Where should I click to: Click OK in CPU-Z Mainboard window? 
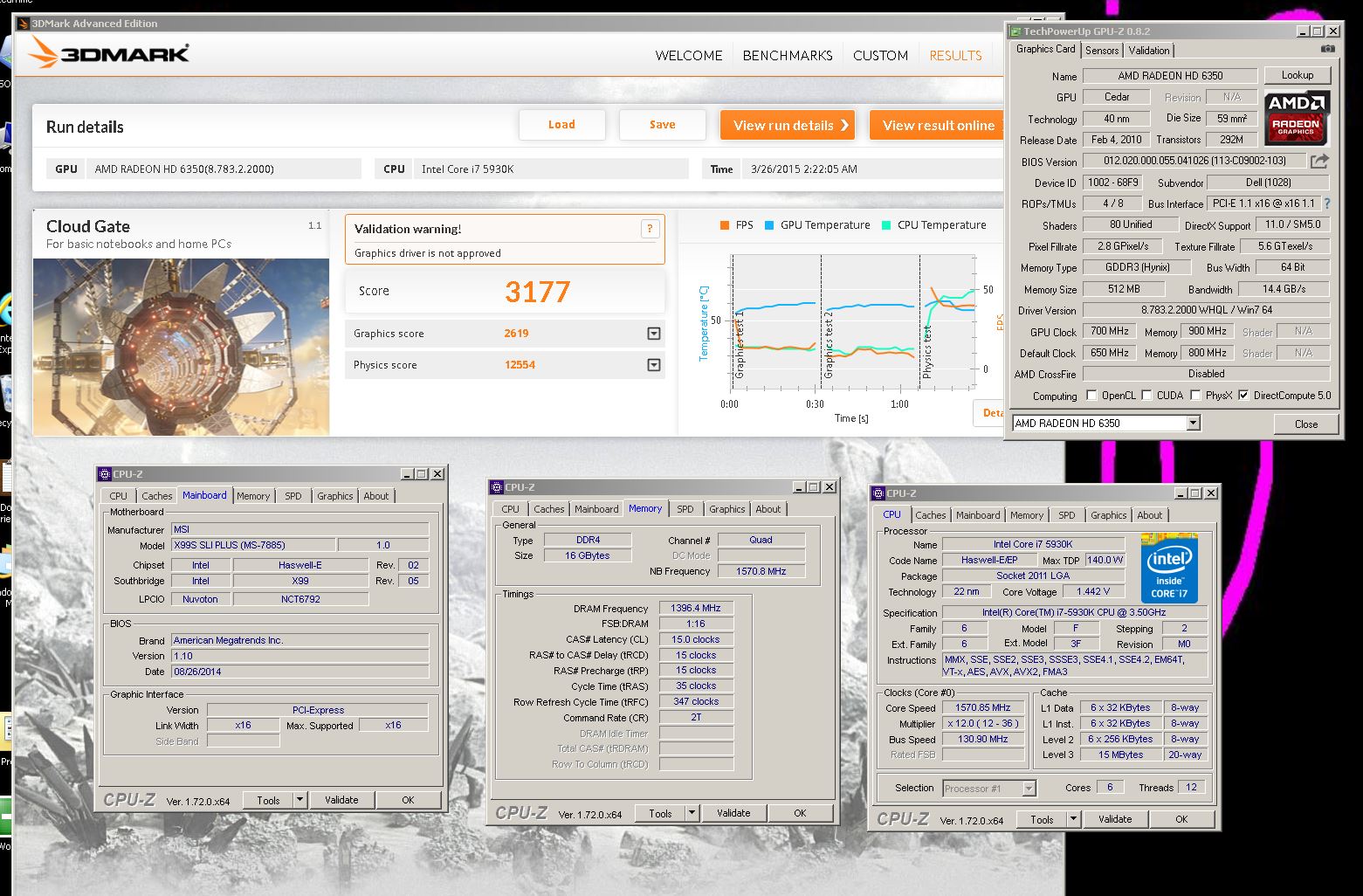[408, 800]
